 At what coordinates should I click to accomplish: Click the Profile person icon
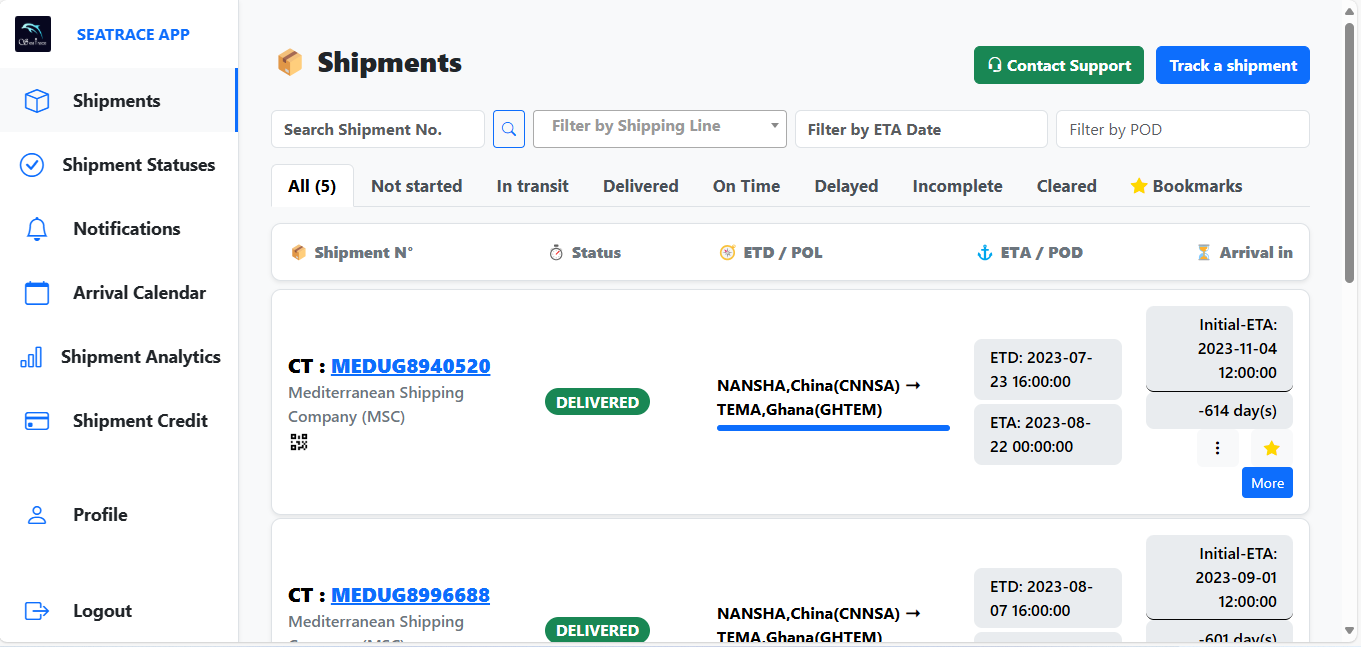pos(37,515)
